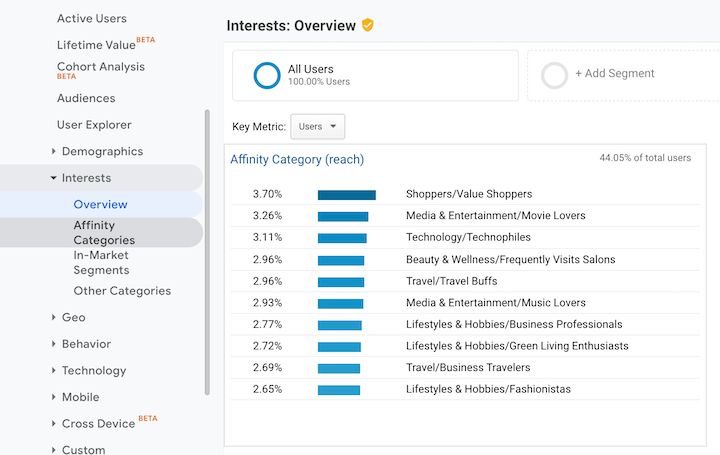Click the All Users segment circle icon

tap(267, 76)
